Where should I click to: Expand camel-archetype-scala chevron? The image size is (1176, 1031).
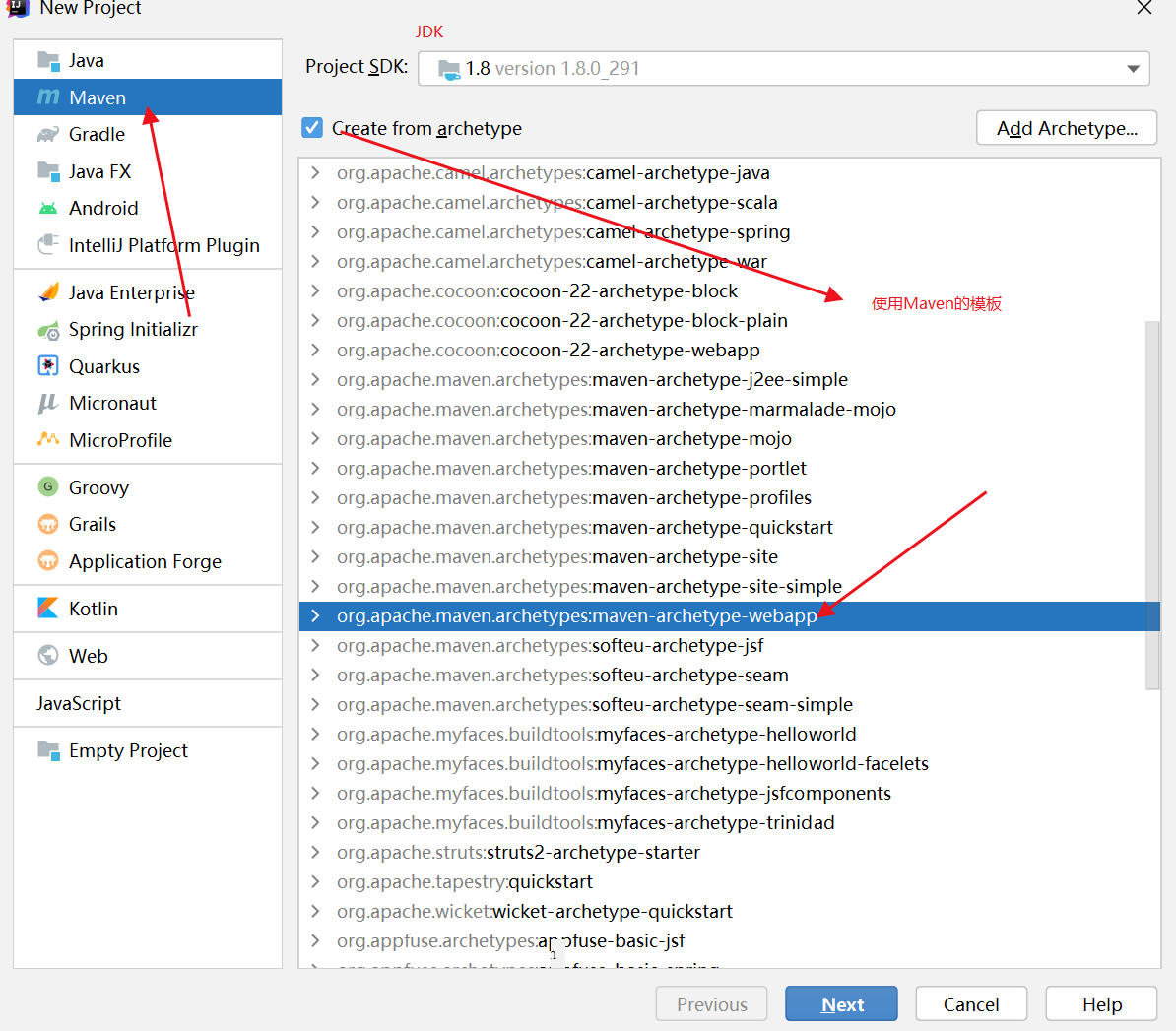316,203
